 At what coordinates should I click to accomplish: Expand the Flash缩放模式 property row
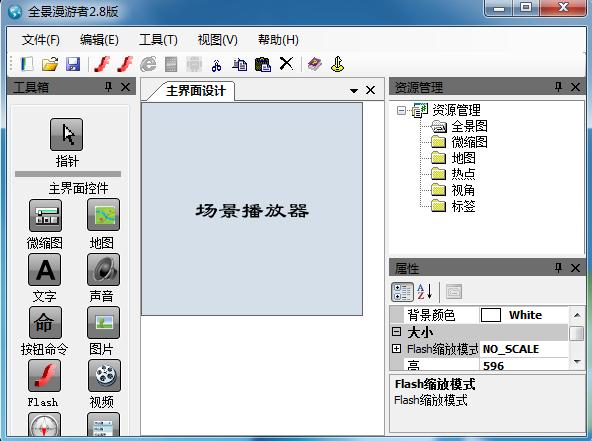click(x=396, y=348)
